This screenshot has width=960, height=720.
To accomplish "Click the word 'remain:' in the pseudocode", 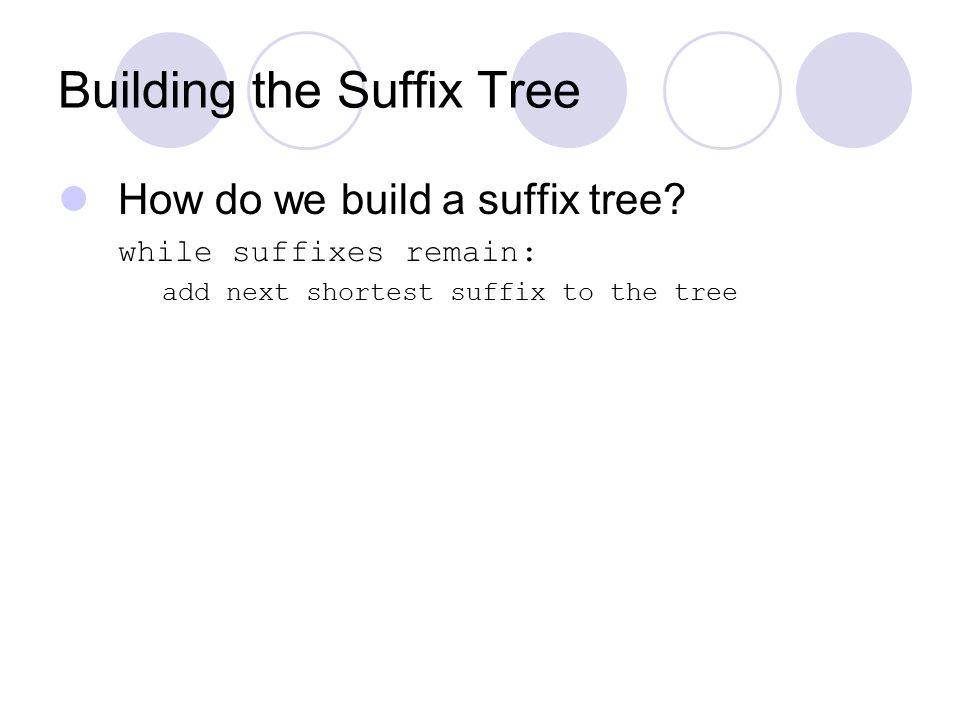I will click(471, 252).
